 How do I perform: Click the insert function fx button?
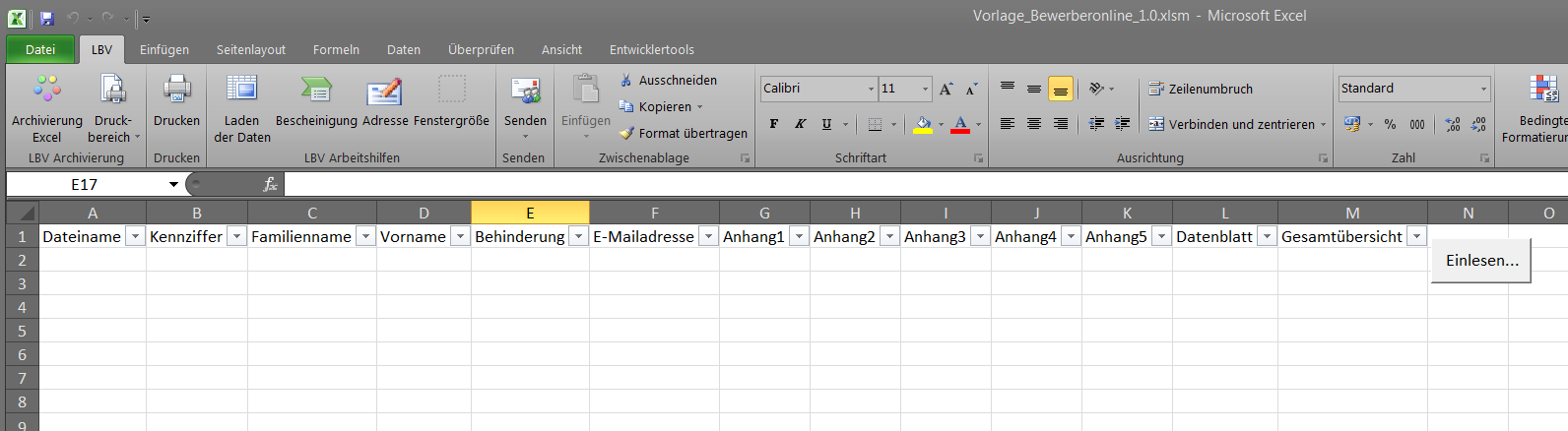(270, 184)
